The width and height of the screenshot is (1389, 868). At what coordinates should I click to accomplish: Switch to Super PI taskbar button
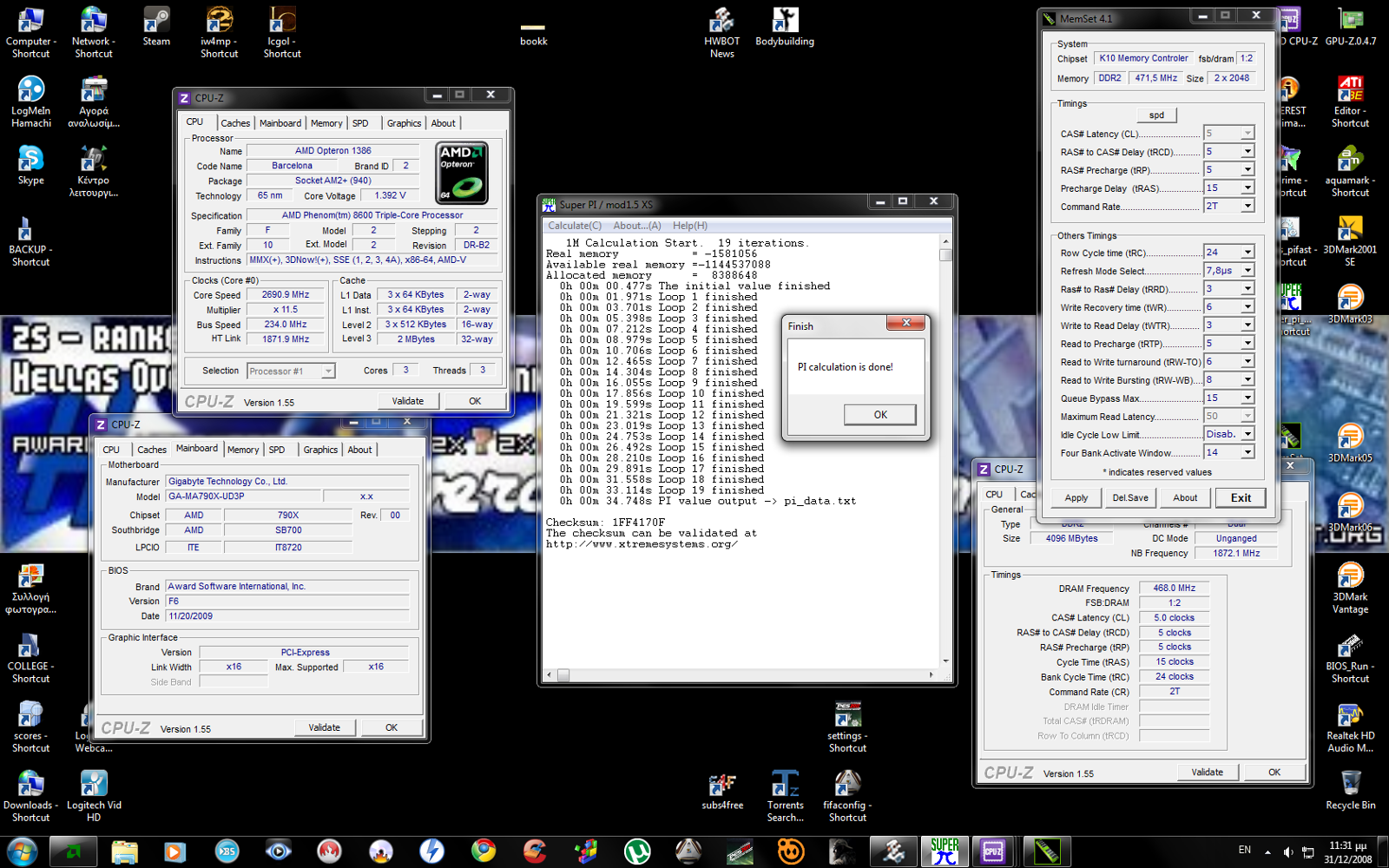(945, 852)
